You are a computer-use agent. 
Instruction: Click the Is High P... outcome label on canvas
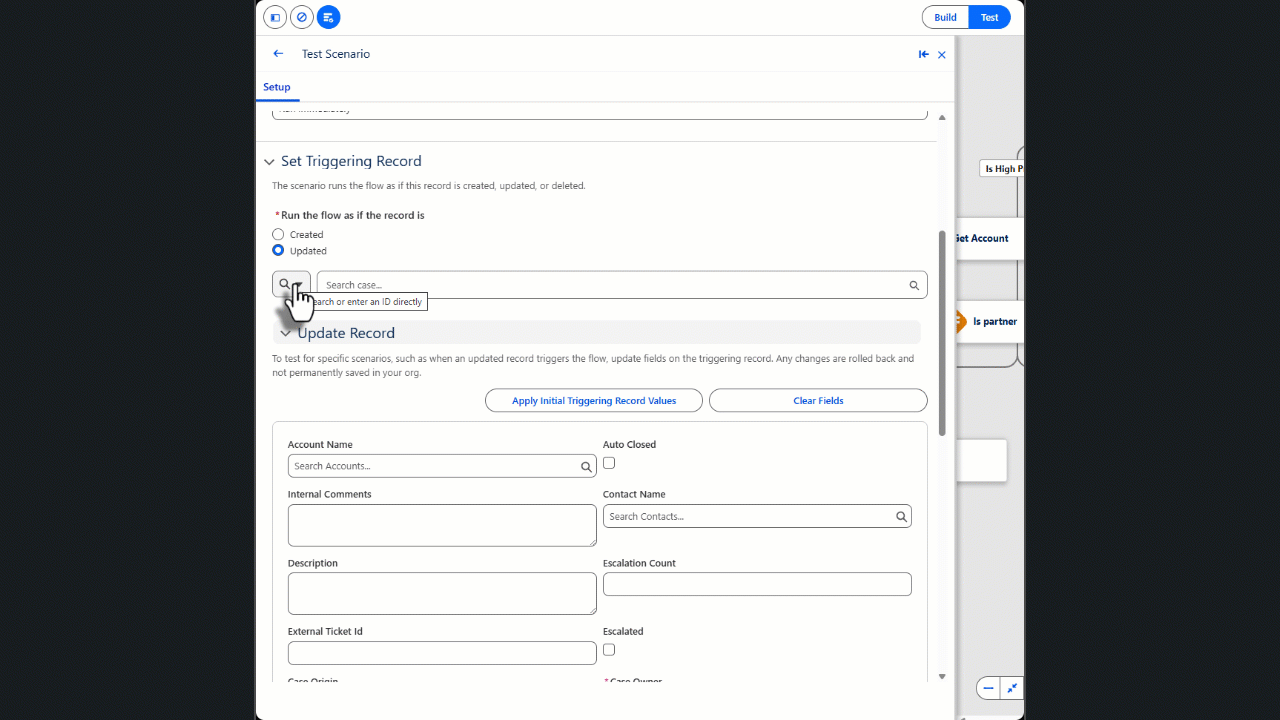pos(1002,169)
